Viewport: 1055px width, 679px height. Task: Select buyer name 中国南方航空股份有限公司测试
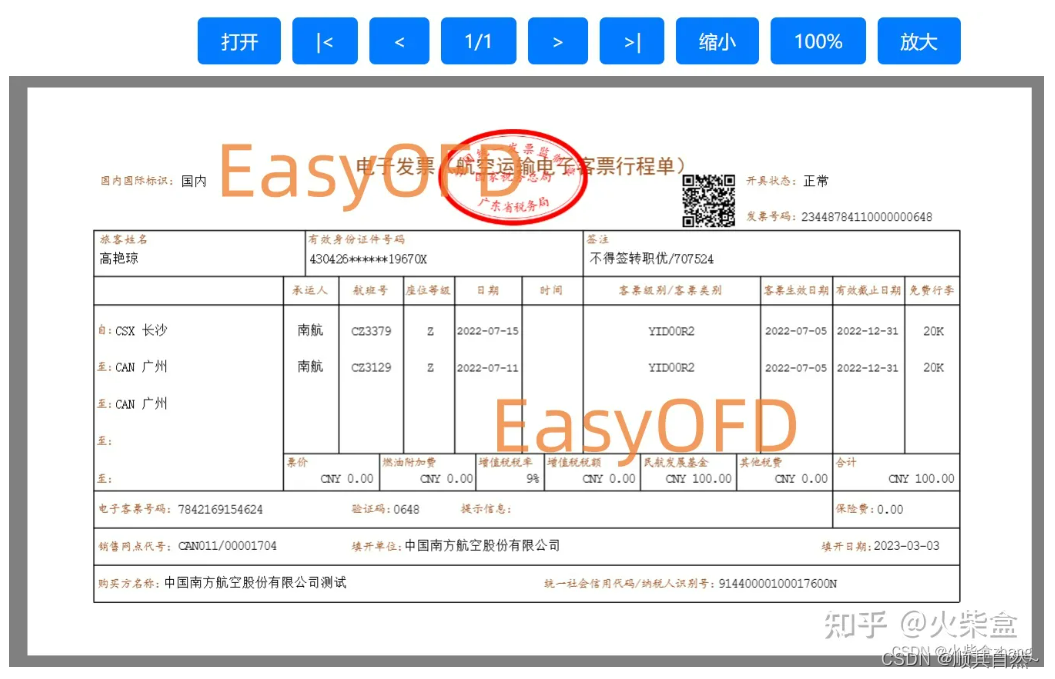click(255, 583)
